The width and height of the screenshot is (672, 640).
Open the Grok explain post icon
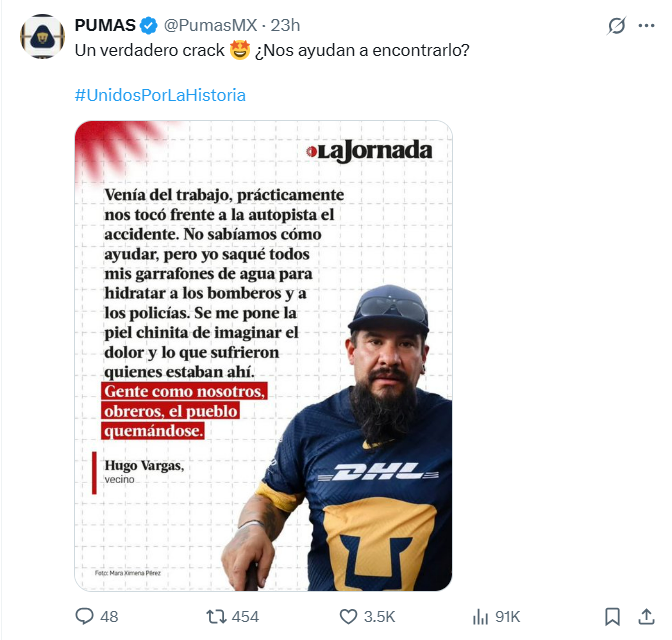pyautogui.click(x=616, y=26)
